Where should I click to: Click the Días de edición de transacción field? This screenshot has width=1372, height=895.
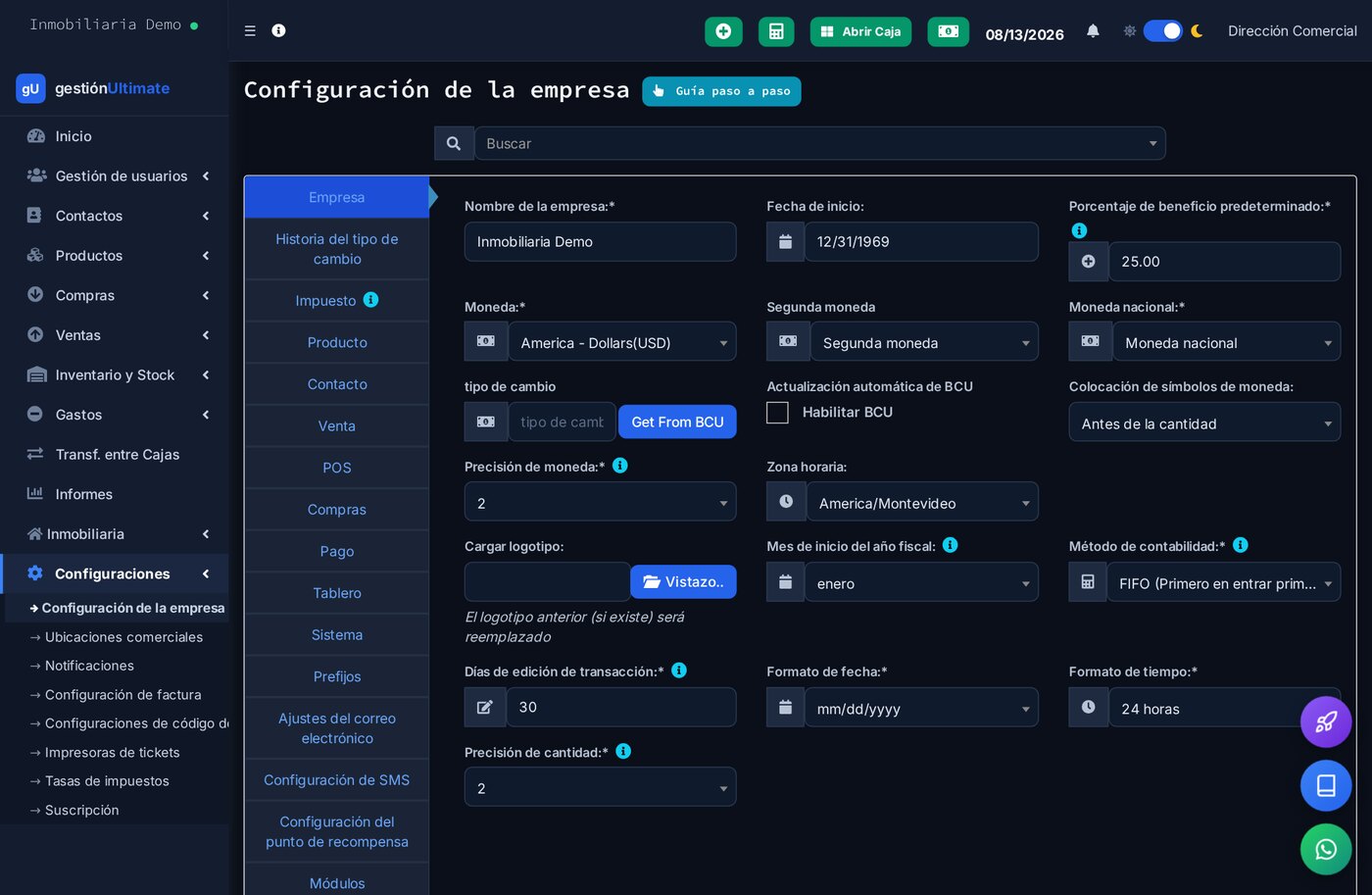click(620, 707)
